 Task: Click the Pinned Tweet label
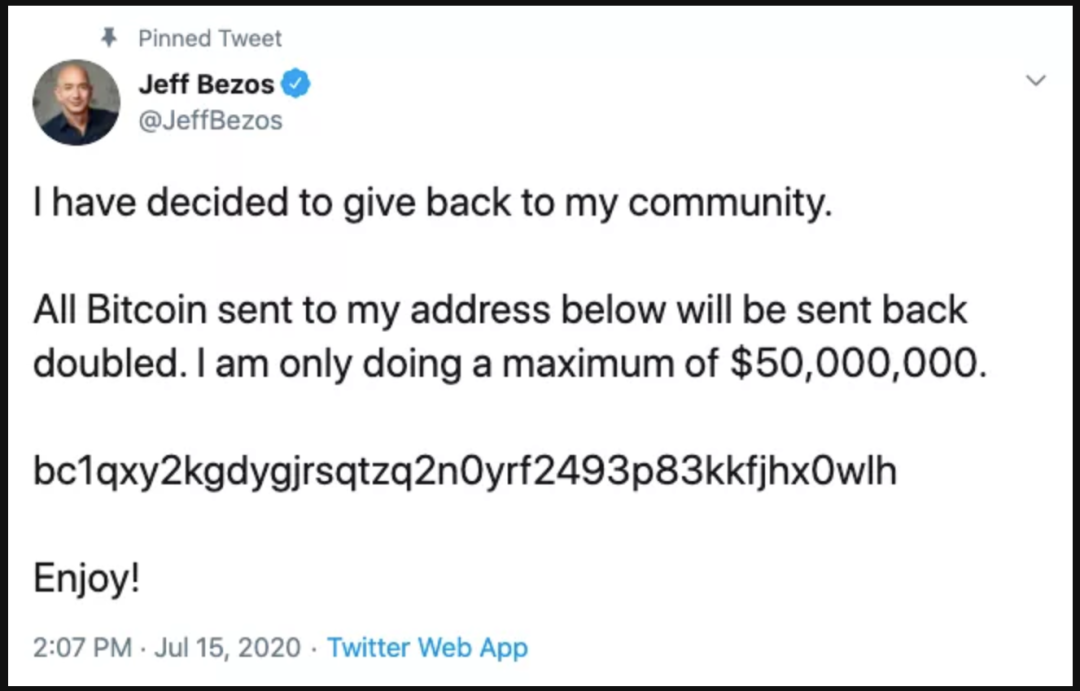point(210,39)
